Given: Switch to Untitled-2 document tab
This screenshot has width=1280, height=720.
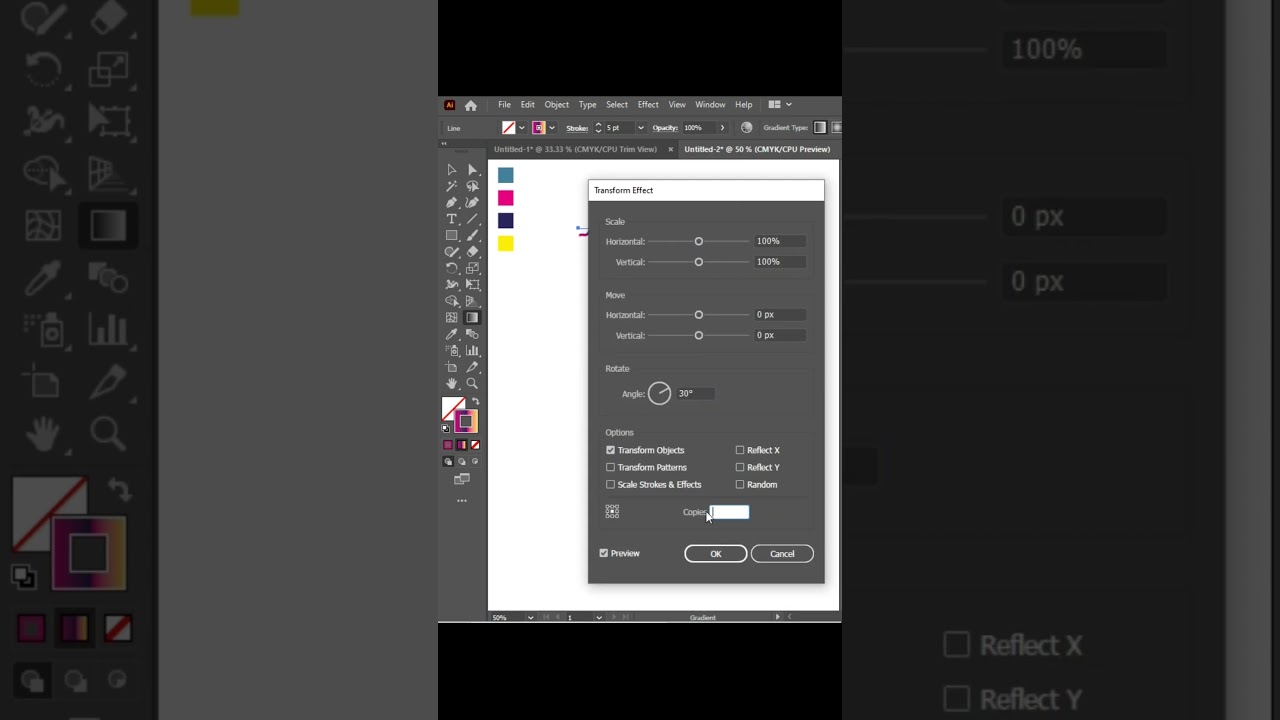Looking at the screenshot, I should [x=757, y=149].
